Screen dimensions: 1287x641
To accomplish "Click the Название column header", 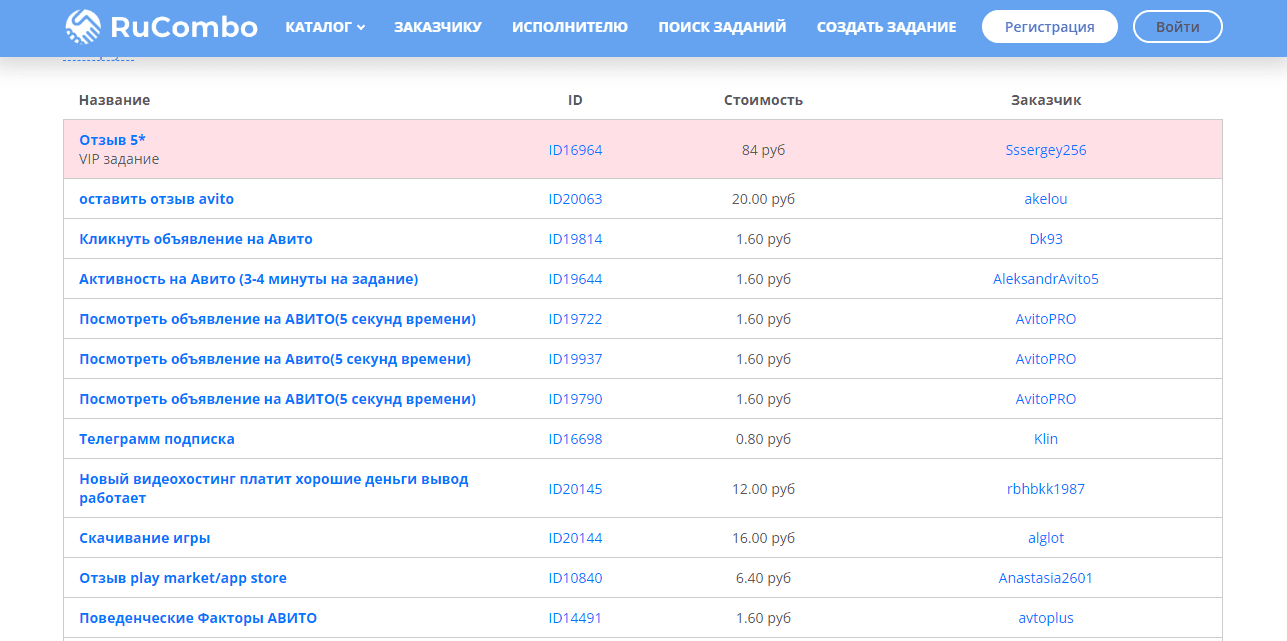I will (x=113, y=100).
